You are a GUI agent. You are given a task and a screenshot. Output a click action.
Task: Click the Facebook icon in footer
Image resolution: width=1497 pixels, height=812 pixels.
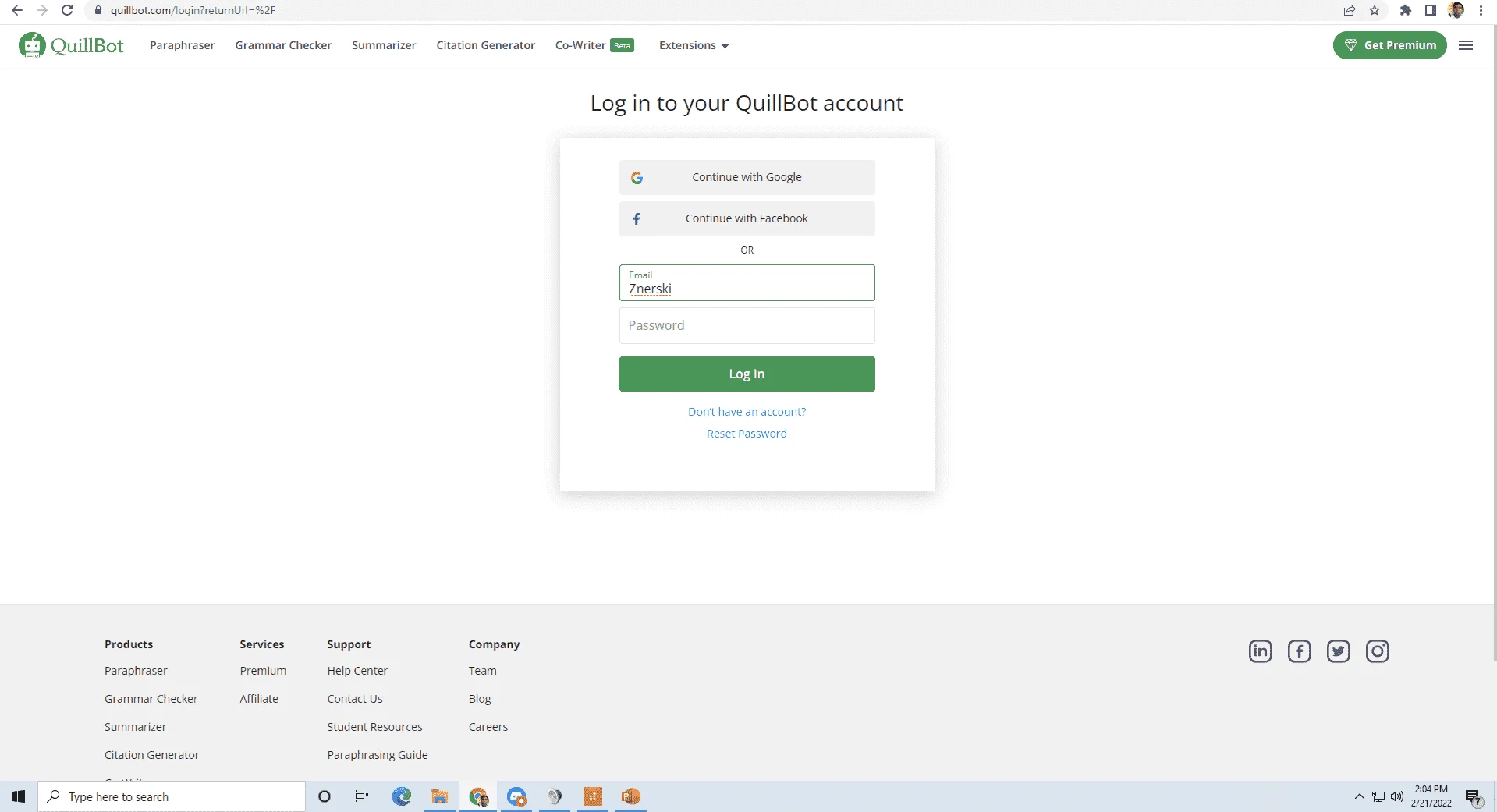pos(1300,651)
